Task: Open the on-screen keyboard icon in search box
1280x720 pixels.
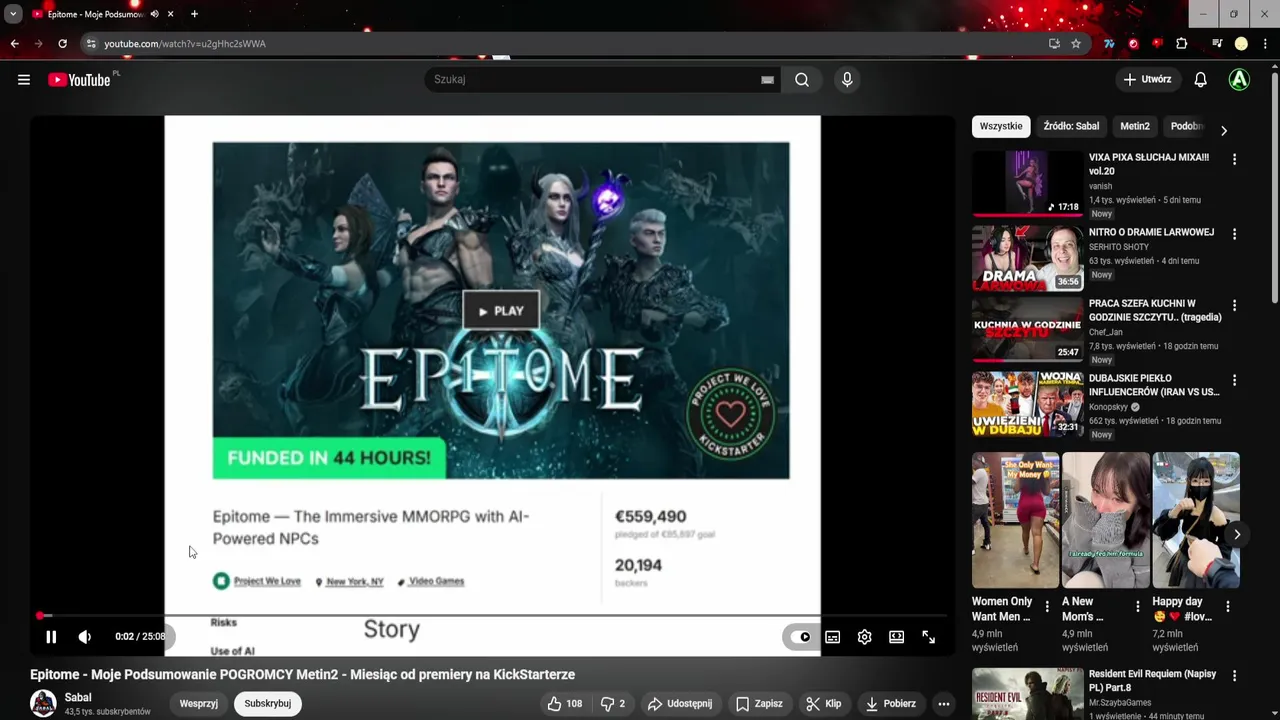Action: (x=767, y=80)
